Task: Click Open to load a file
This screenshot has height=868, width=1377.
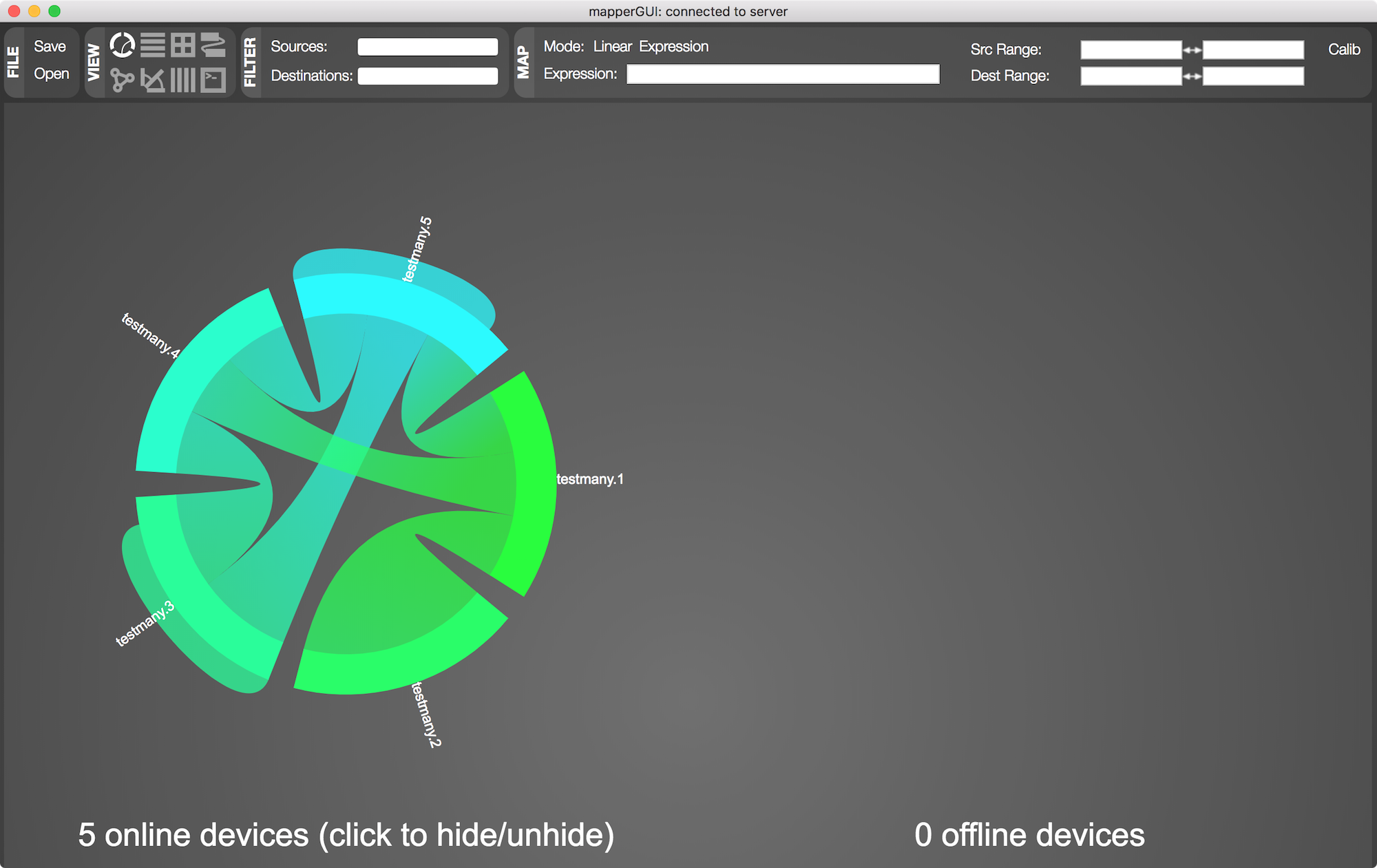Action: click(52, 74)
